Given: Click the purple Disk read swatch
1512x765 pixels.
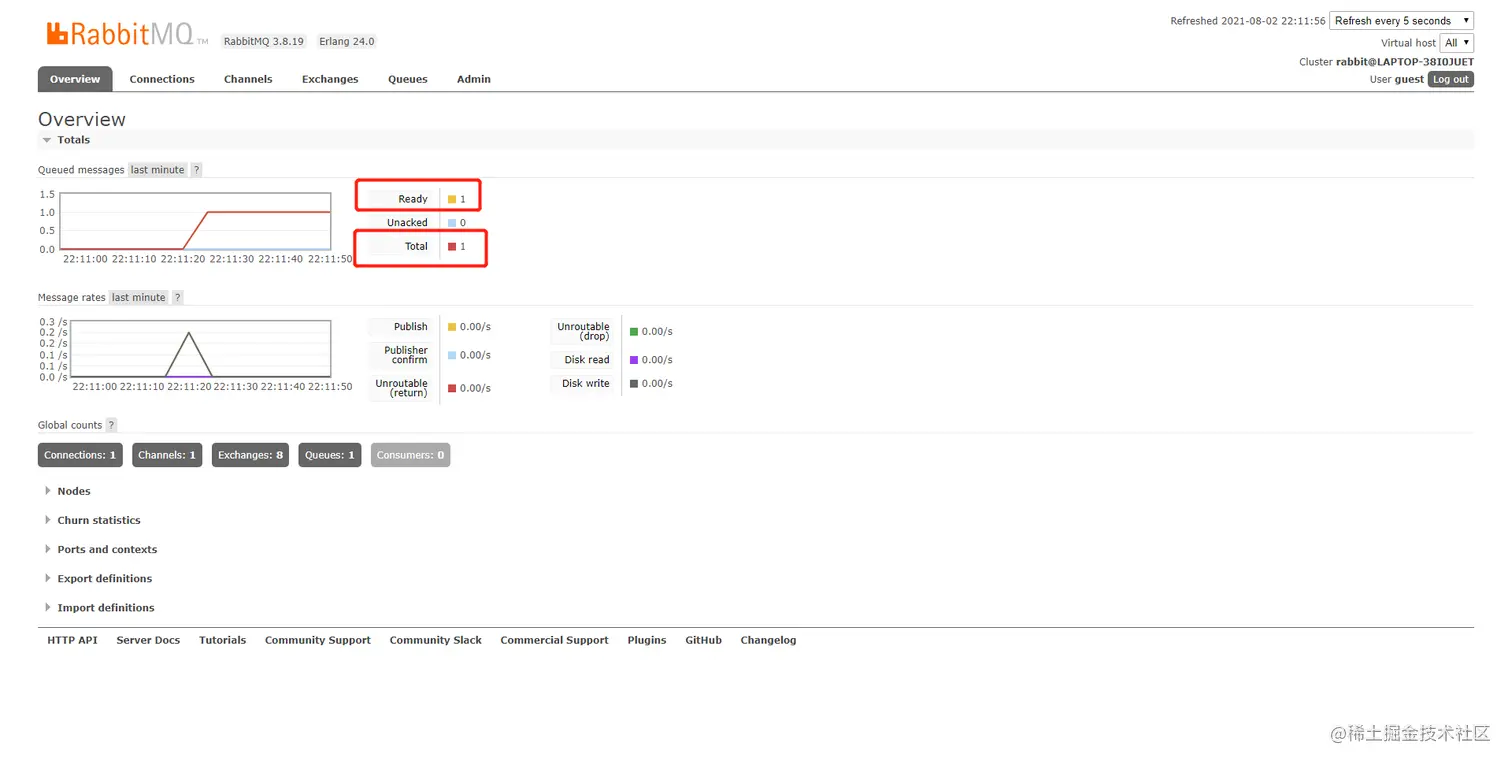Looking at the screenshot, I should (x=634, y=360).
